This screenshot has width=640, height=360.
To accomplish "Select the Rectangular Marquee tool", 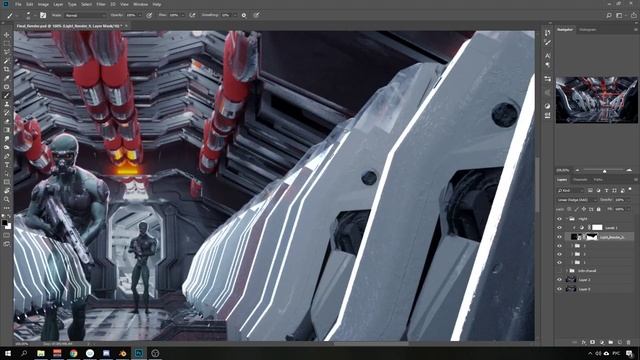I will 7,44.
